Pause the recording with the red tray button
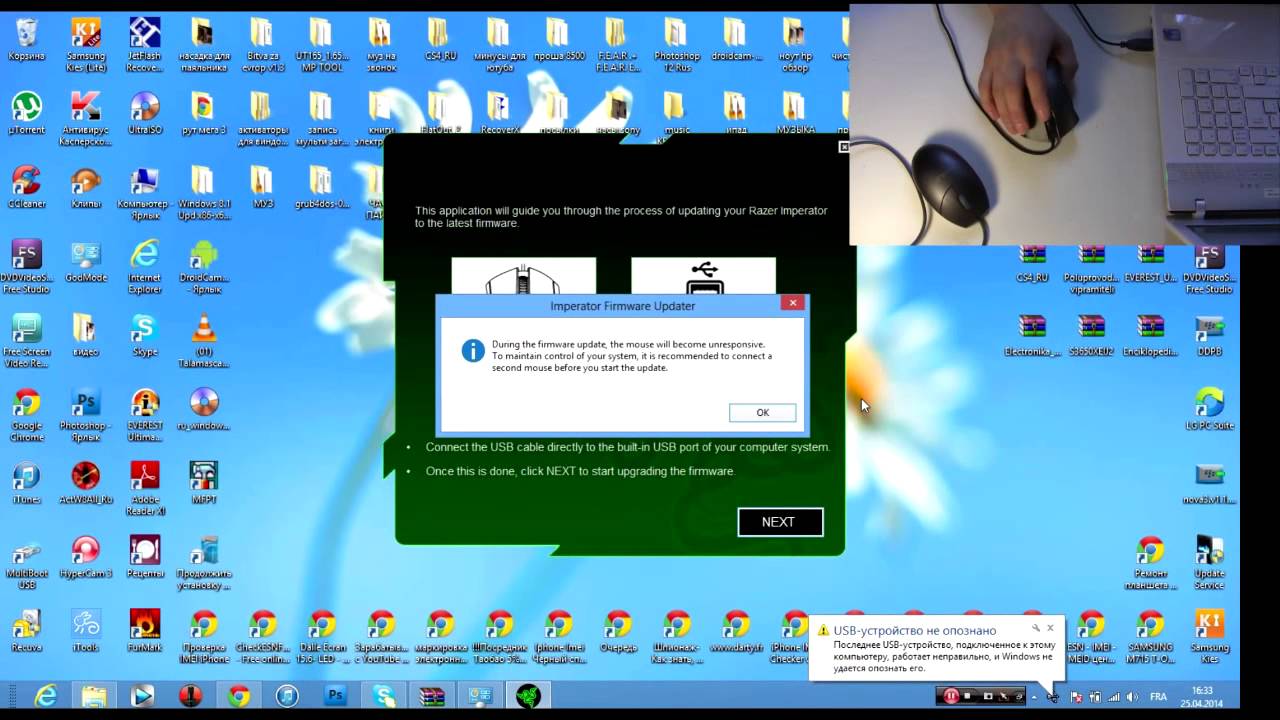This screenshot has width=1280, height=720. tap(951, 696)
